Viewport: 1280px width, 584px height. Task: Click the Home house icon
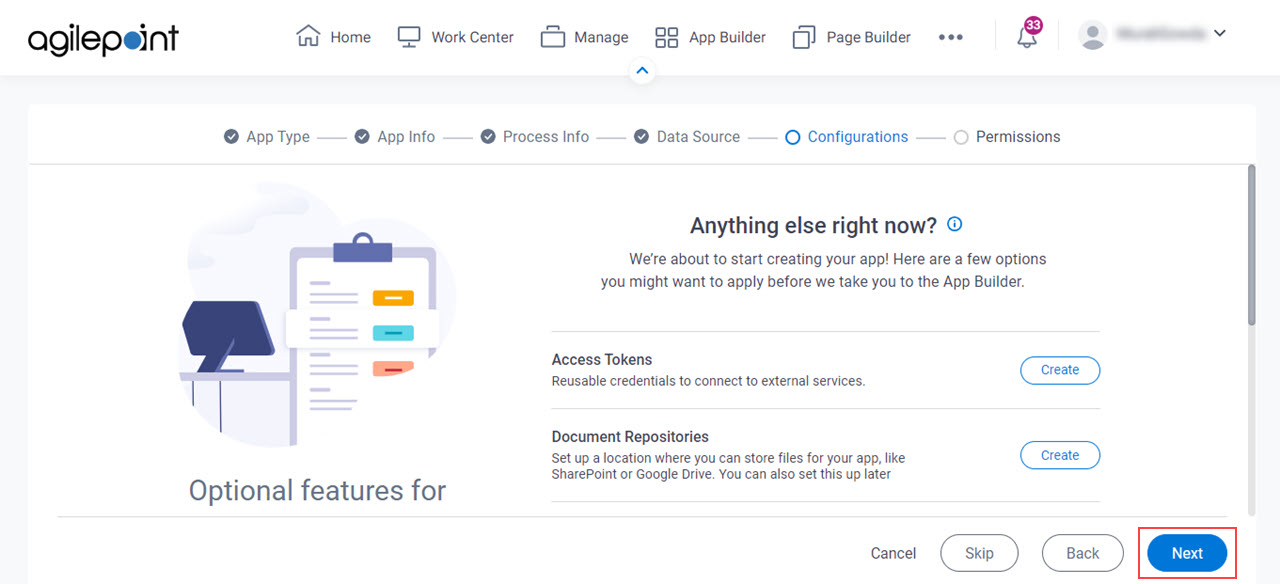[x=308, y=36]
